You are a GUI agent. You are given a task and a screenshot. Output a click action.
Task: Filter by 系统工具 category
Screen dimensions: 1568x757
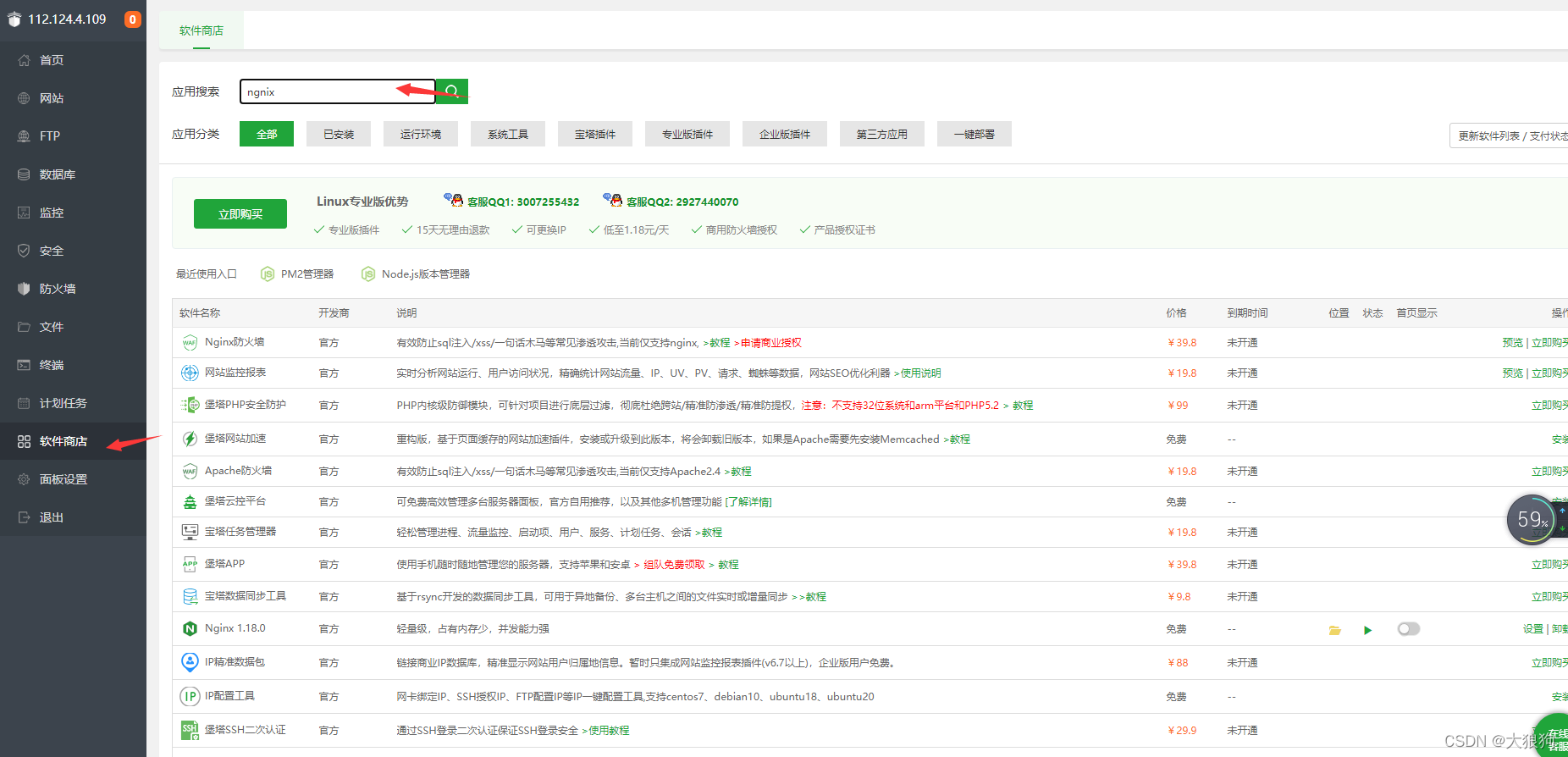click(508, 134)
